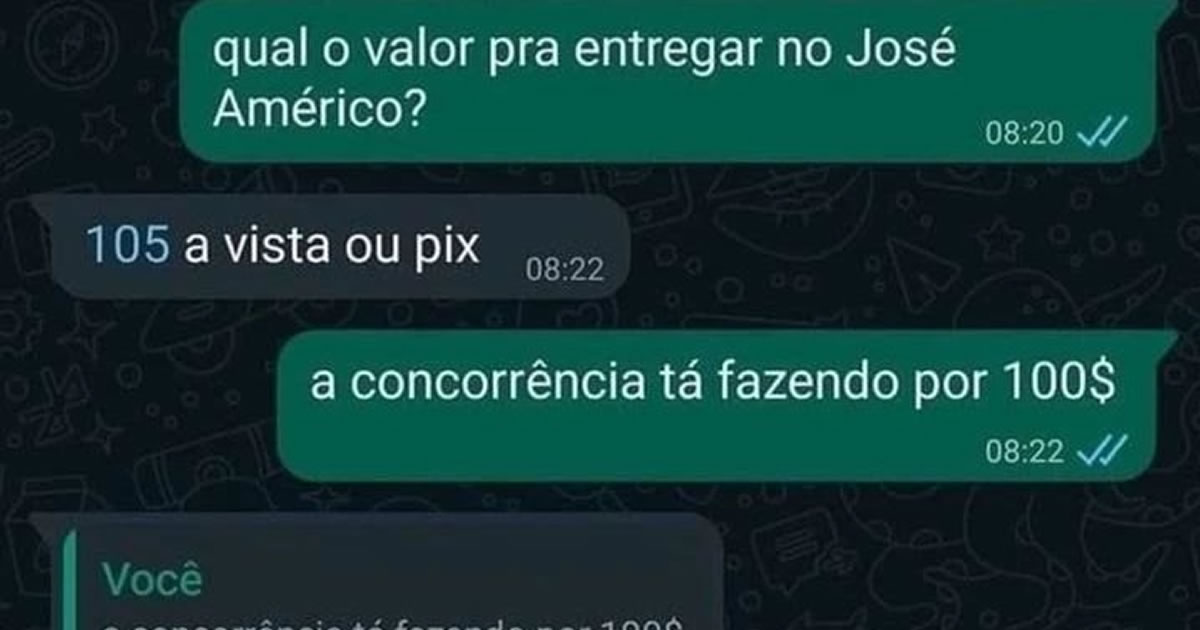Click the 08:20 timestamp on first message

1024,133
